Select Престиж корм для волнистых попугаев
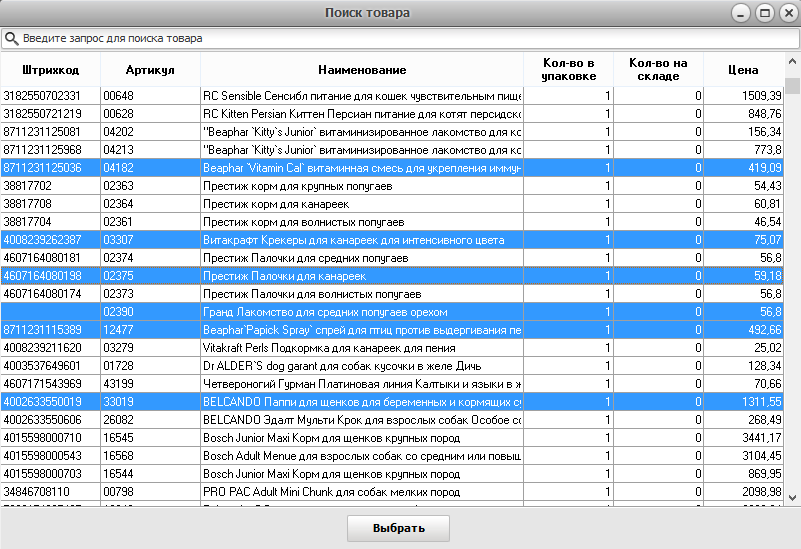 [392, 222]
